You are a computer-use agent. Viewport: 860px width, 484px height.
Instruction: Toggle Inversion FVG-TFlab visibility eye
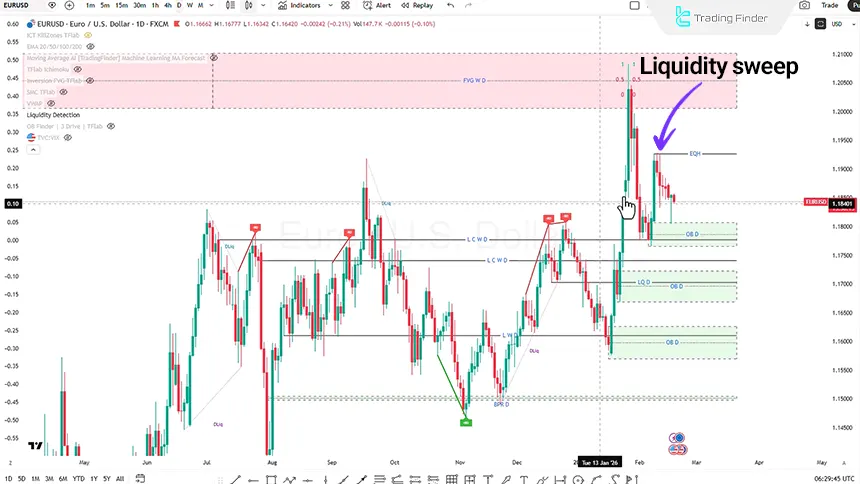pos(90,81)
